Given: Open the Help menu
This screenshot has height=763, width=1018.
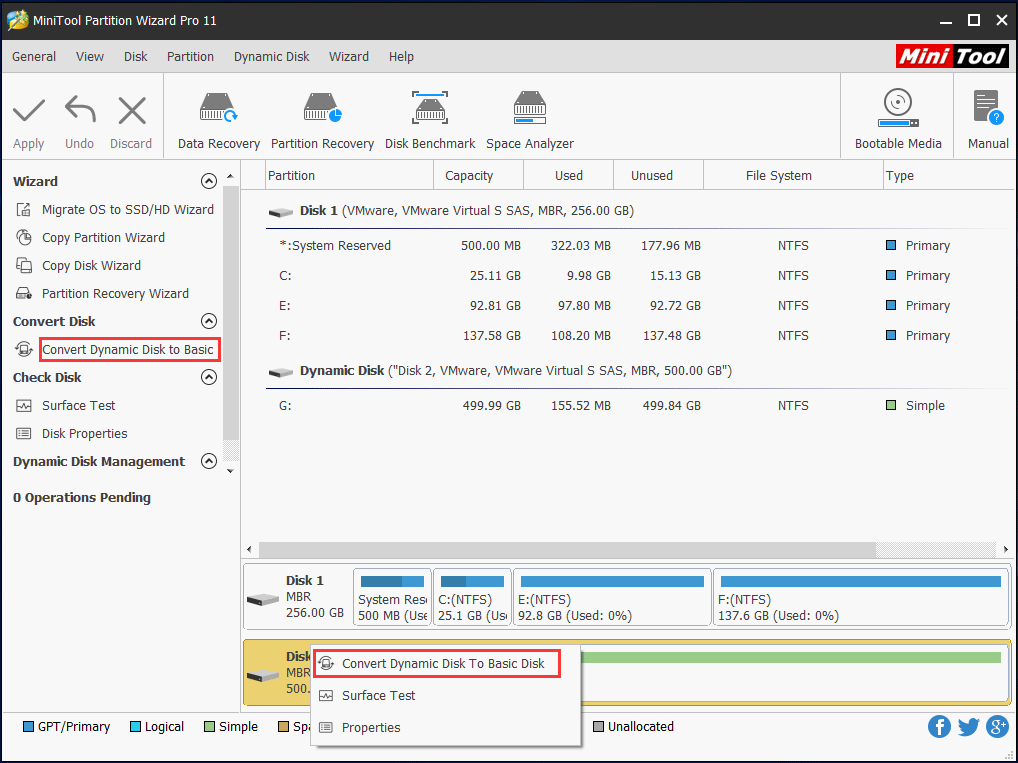Looking at the screenshot, I should click(401, 56).
